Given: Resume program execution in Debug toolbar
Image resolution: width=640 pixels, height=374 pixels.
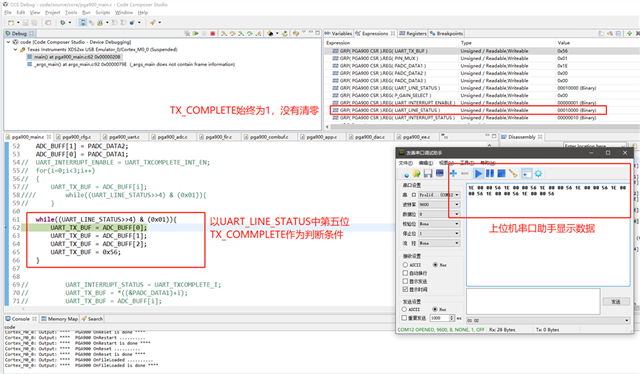Looking at the screenshot, I should click(196, 33).
